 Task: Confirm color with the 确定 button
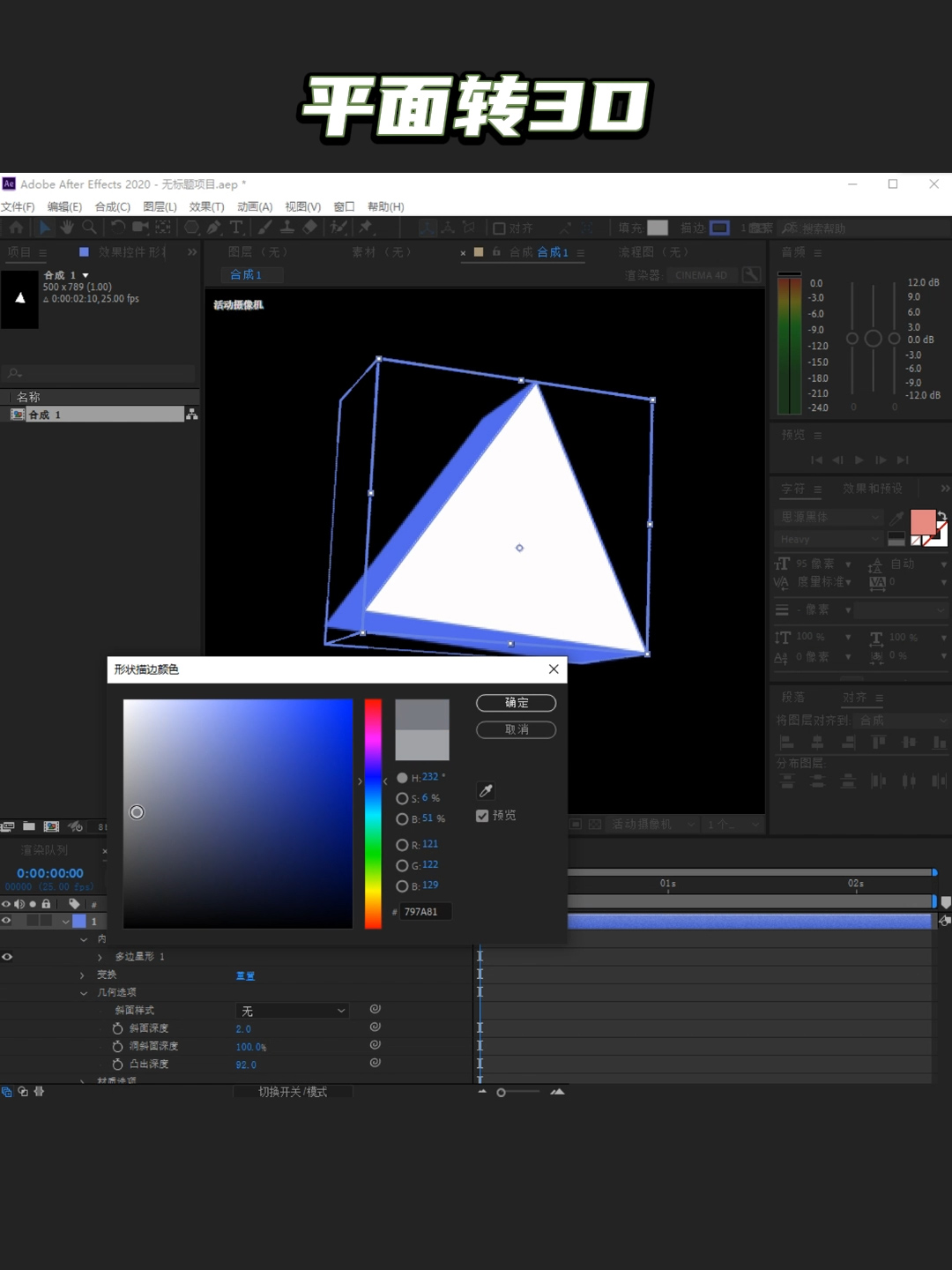[516, 703]
